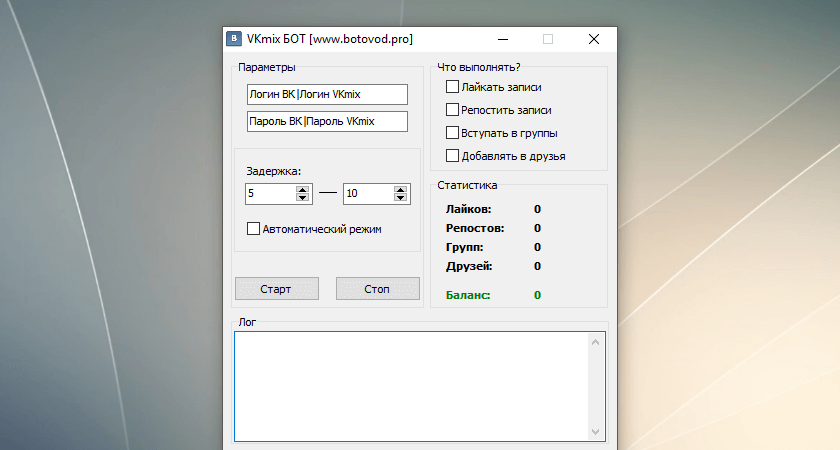This screenshot has height=450, width=840.
Task: Check the Вступать в группы option
Action: click(452, 133)
